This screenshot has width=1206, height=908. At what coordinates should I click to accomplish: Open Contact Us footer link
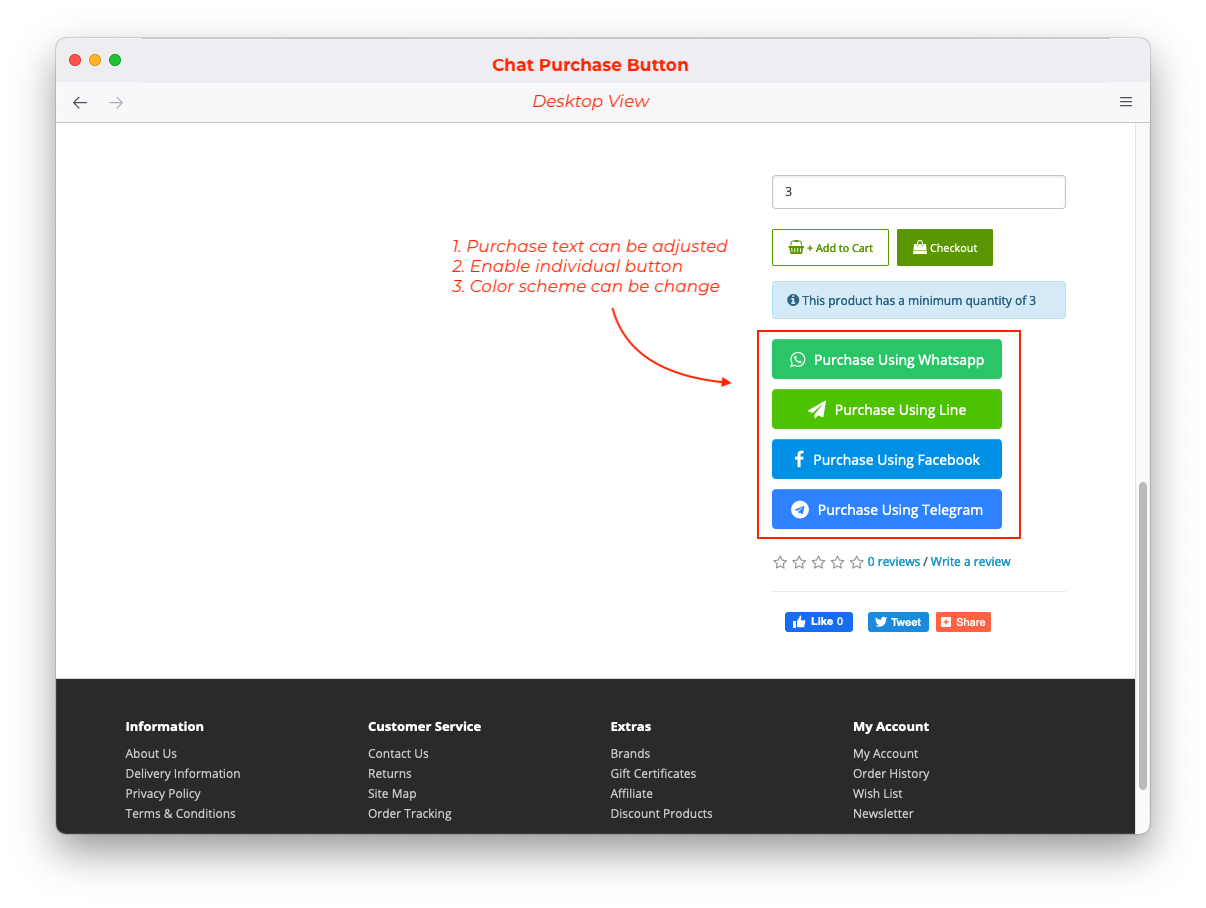pyautogui.click(x=398, y=754)
